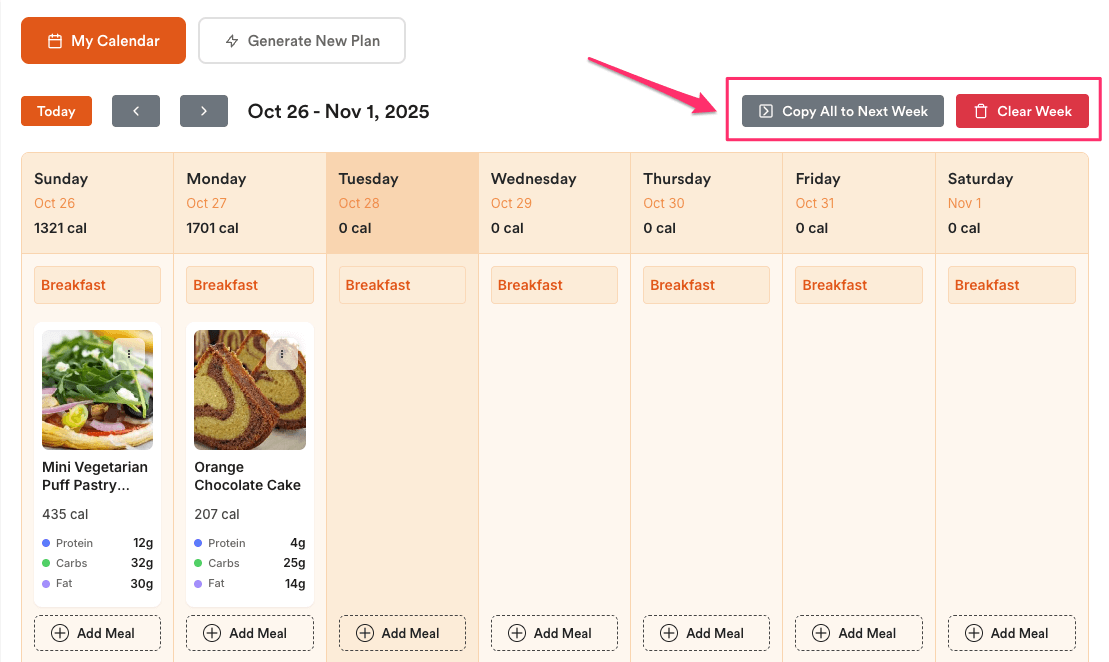This screenshot has height=662, width=1109.
Task: Open the My Calendar tab
Action: point(104,41)
